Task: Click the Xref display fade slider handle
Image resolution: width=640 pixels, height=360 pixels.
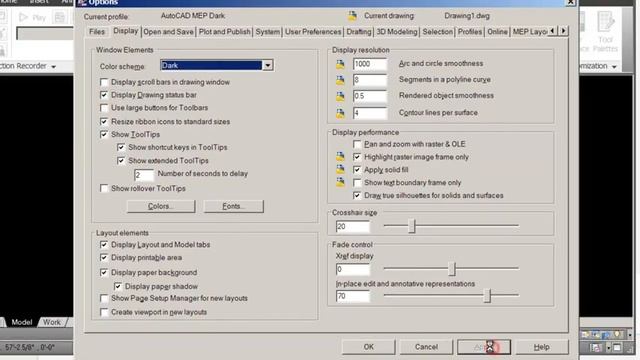Action: [451, 269]
